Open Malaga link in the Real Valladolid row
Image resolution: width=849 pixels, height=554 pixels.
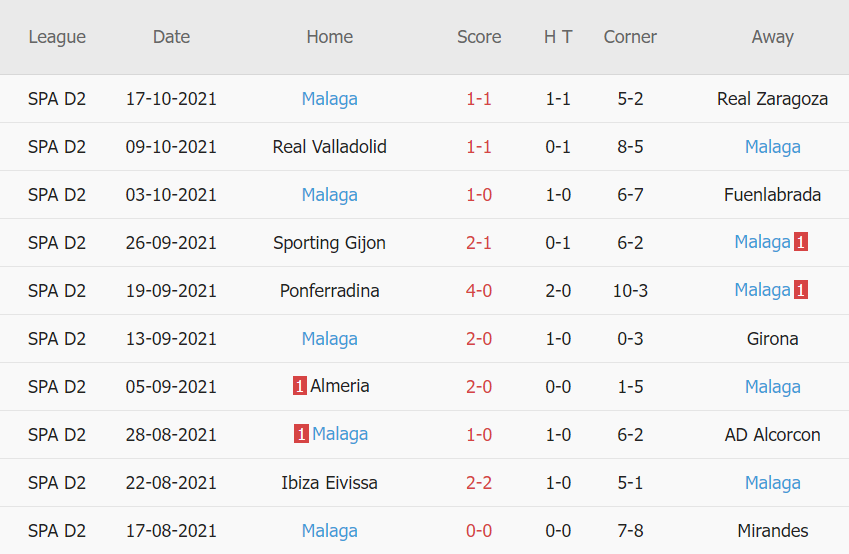point(772,147)
